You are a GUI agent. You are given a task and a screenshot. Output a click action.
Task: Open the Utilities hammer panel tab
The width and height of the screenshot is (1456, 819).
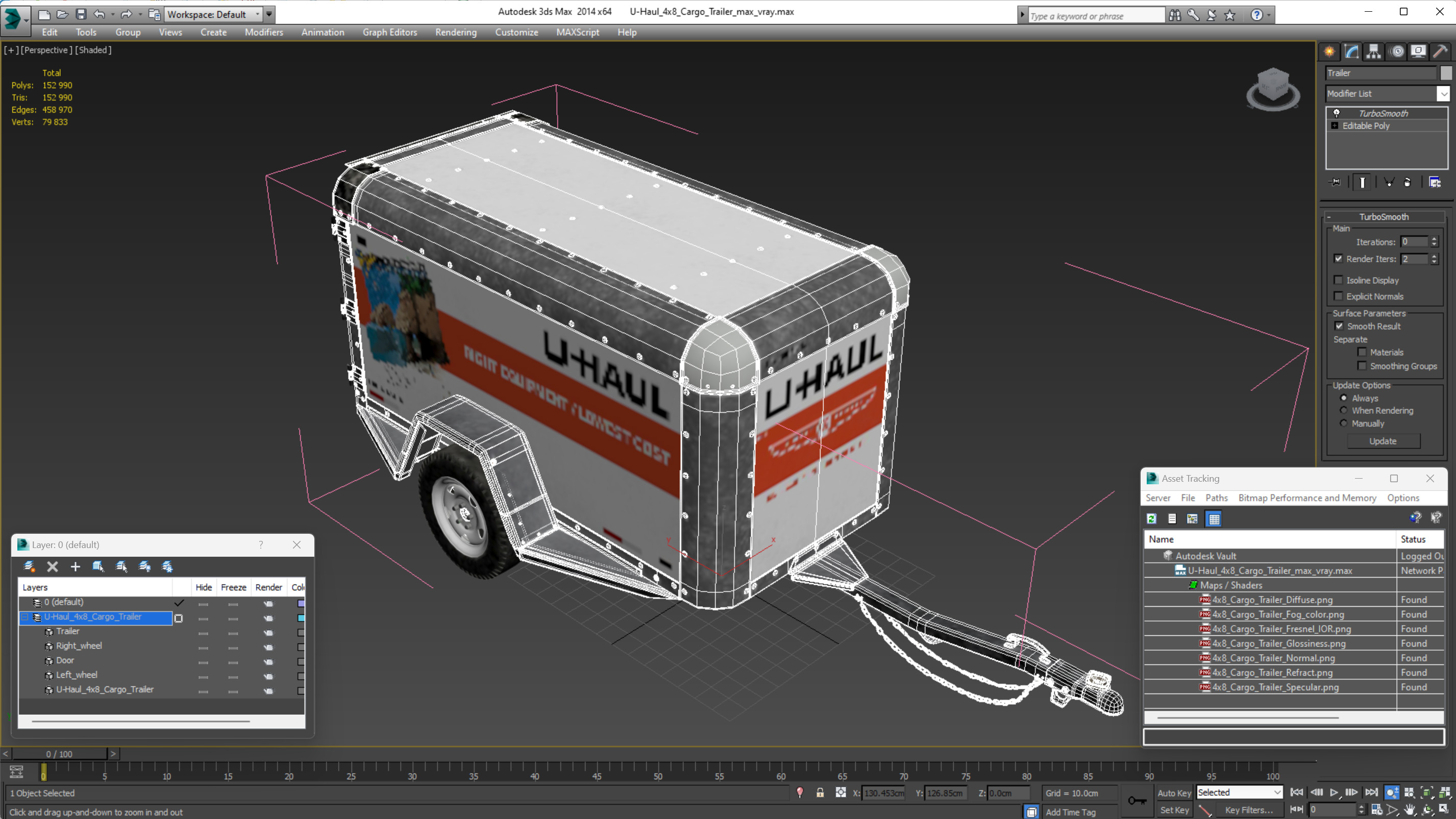click(x=1440, y=52)
